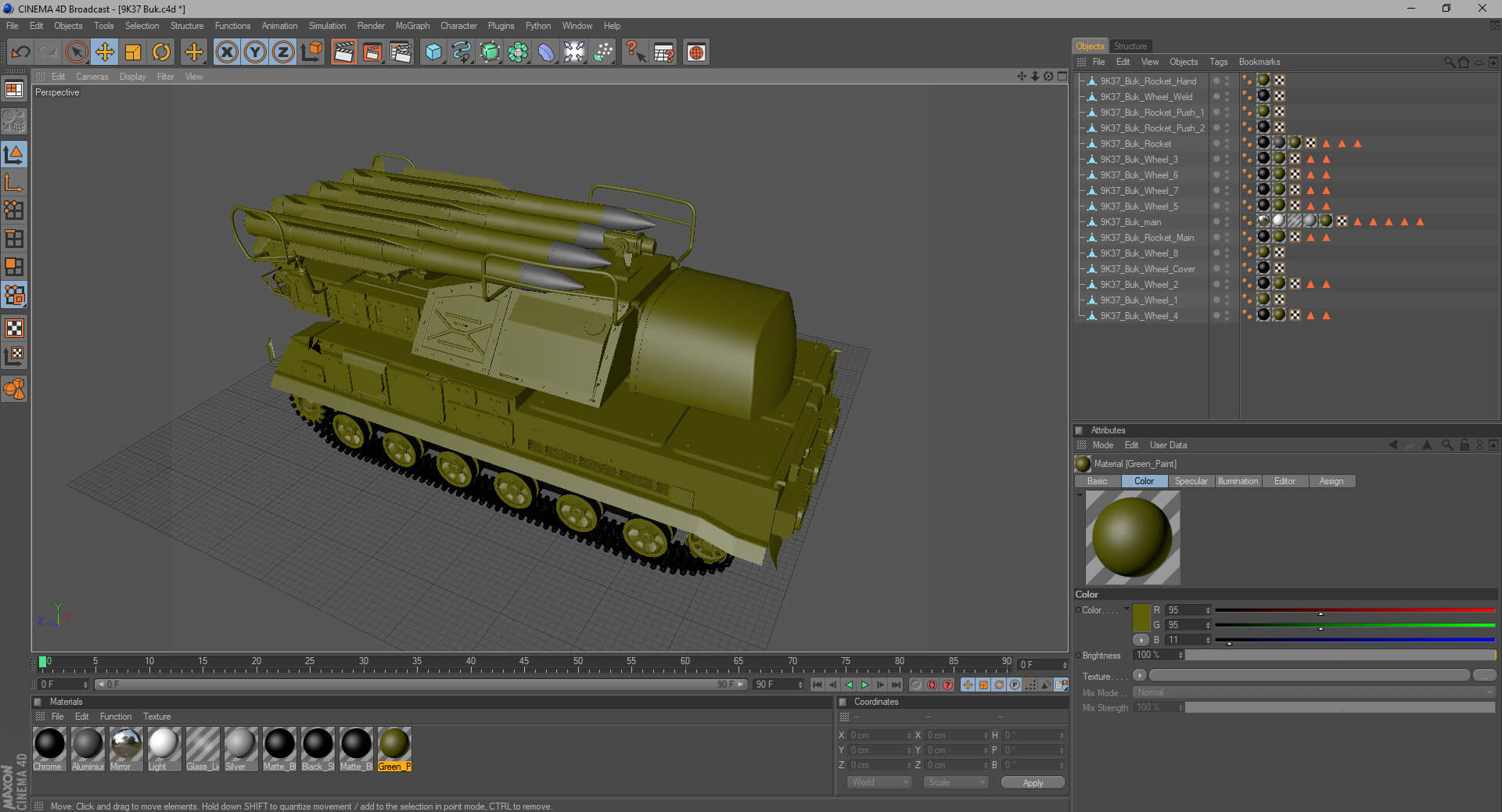Collapse the material preview arrow
Screen dimensions: 1502x812
tap(1080, 494)
